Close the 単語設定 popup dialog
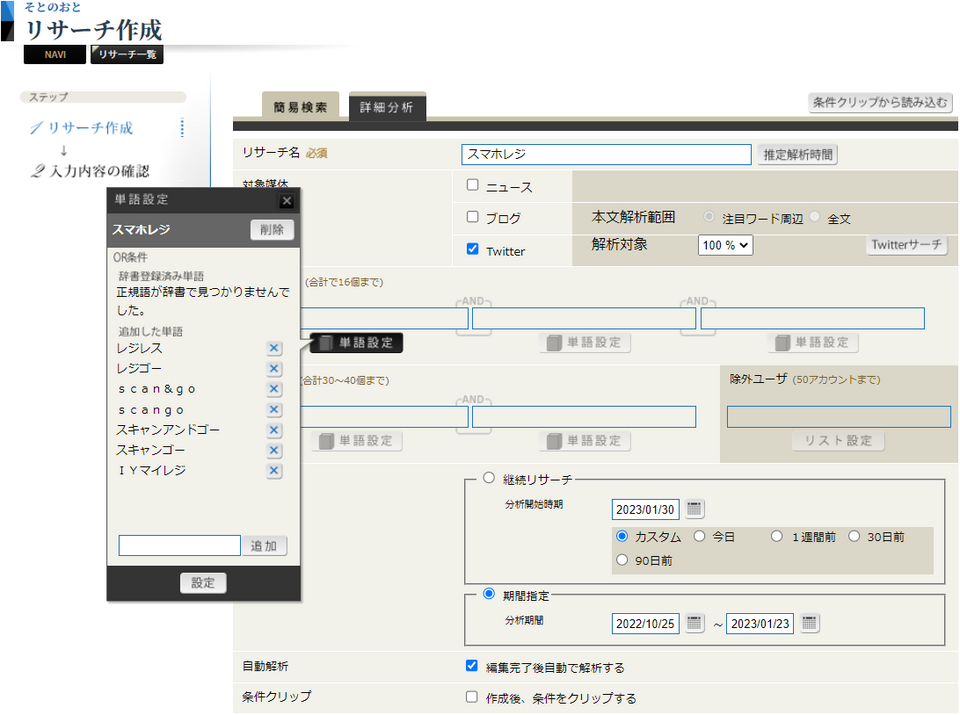 point(287,200)
